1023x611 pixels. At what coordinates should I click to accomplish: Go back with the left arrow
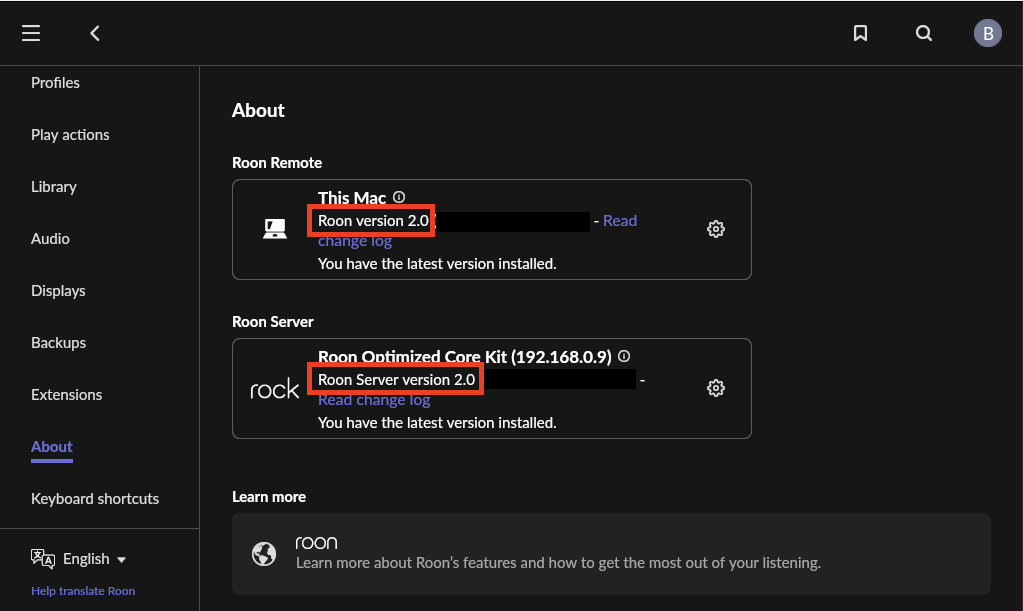(x=95, y=33)
